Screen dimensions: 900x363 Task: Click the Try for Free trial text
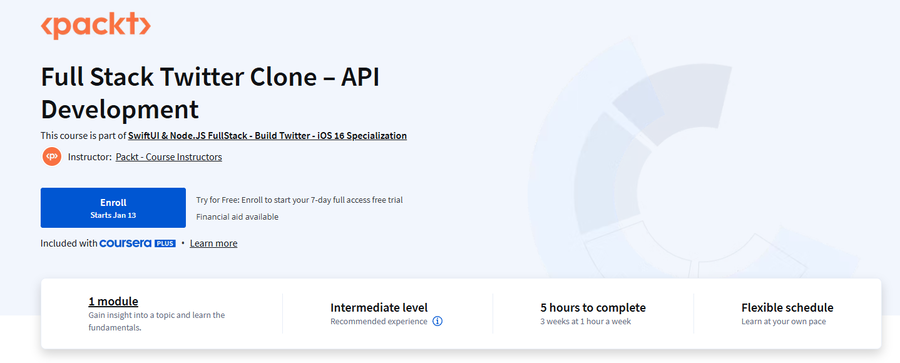pyautogui.click(x=300, y=200)
